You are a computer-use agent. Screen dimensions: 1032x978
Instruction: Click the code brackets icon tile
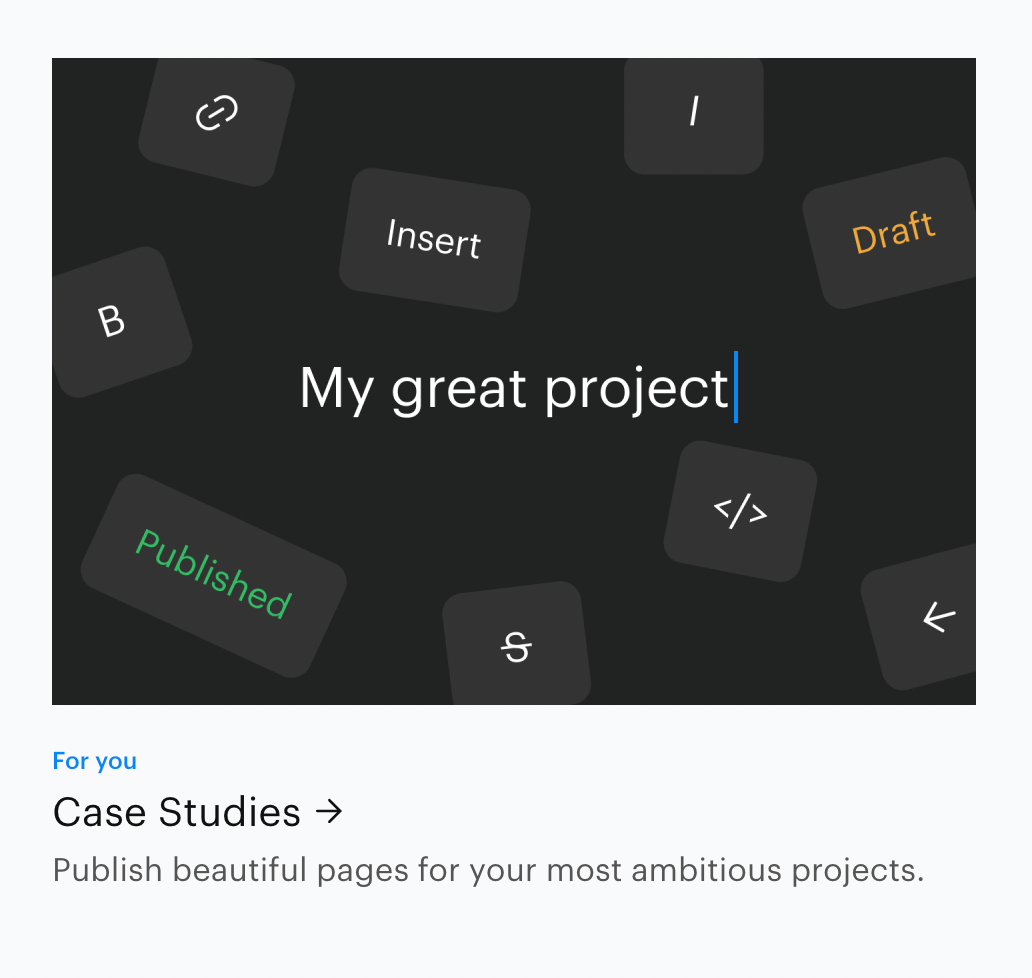(740, 512)
